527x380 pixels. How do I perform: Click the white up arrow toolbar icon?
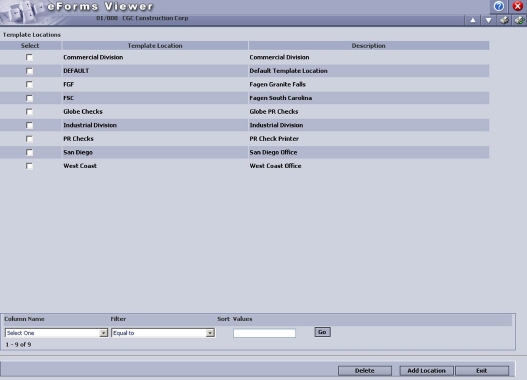point(473,20)
